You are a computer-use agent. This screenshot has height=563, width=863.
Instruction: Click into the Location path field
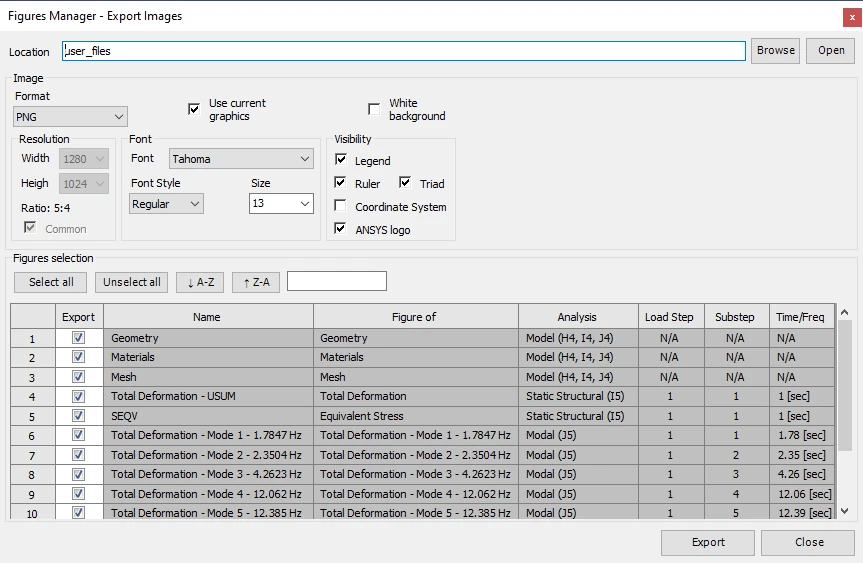click(403, 51)
